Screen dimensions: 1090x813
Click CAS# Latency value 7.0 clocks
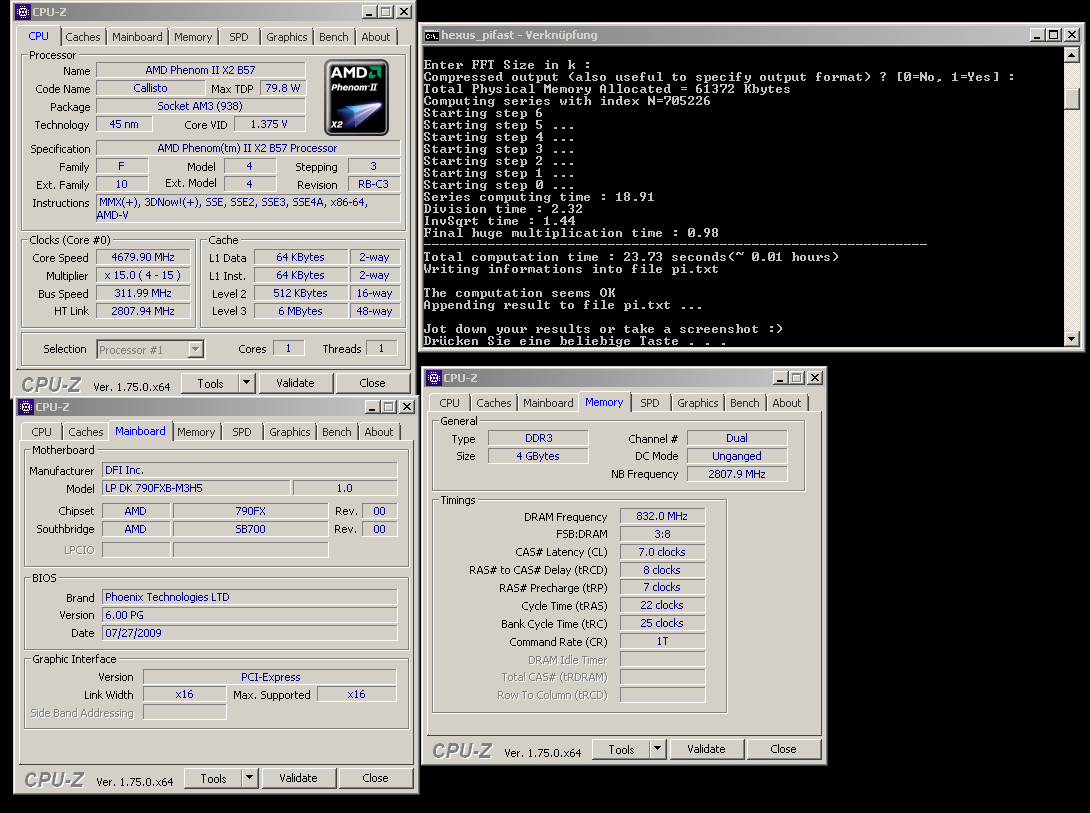coord(662,552)
